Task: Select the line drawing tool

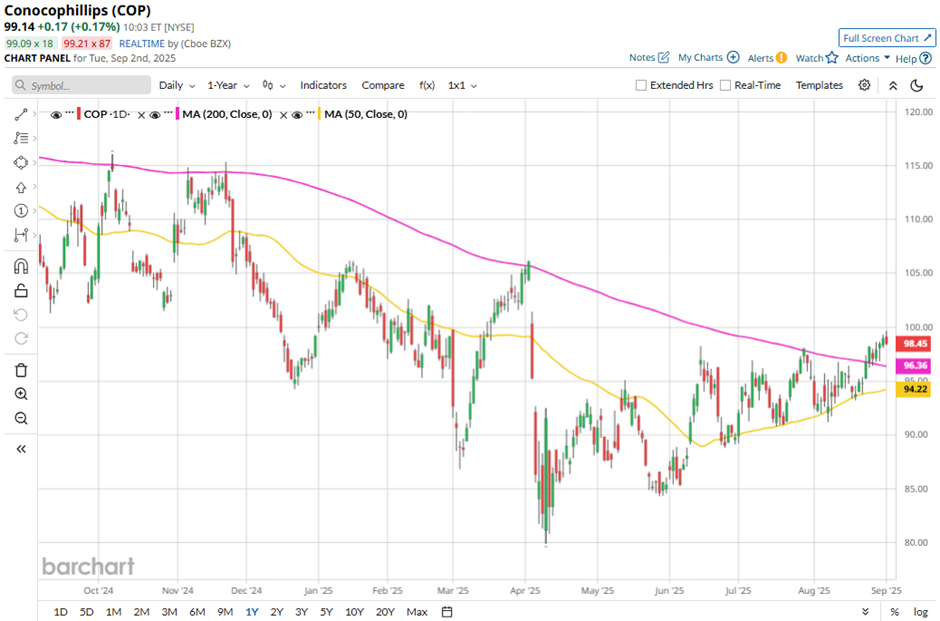Action: 21,114
